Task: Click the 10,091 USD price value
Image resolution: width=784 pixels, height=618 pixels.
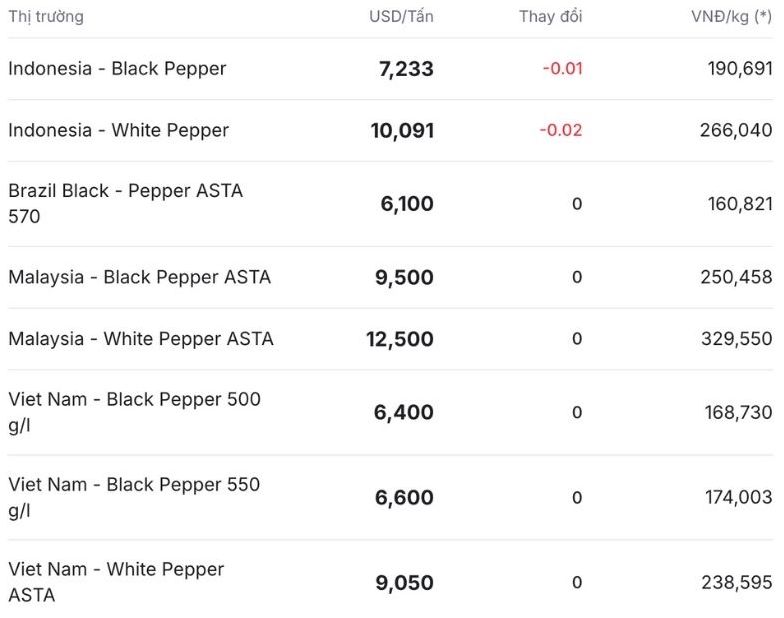Action: click(400, 131)
